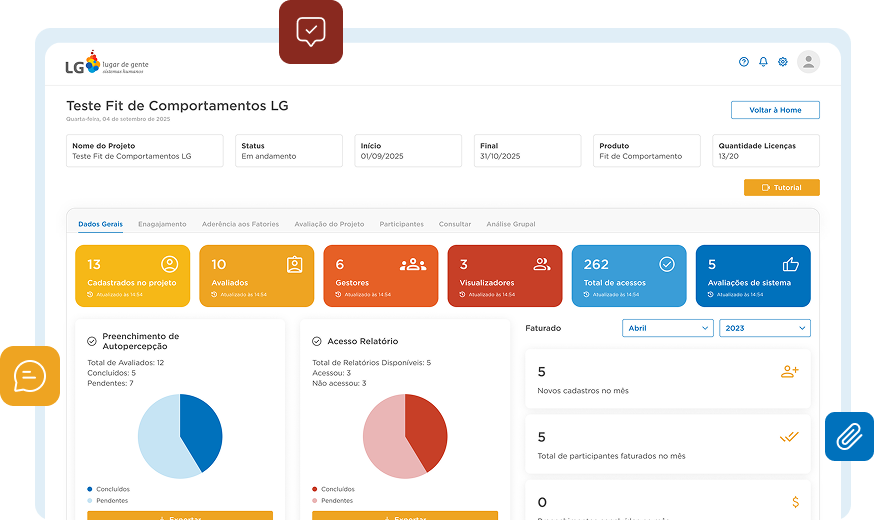Expand the Abril month dropdown
This screenshot has height=520, width=874.
[x=667, y=328]
